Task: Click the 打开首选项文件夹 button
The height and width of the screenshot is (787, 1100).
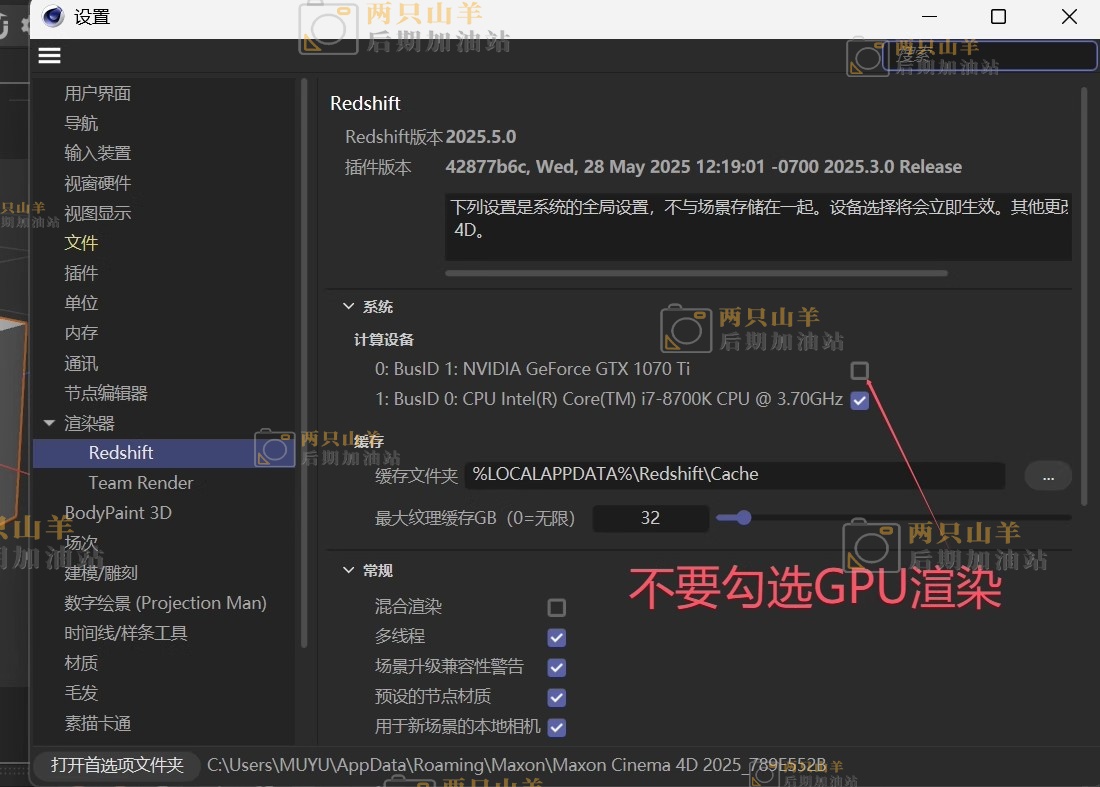Action: tap(117, 766)
